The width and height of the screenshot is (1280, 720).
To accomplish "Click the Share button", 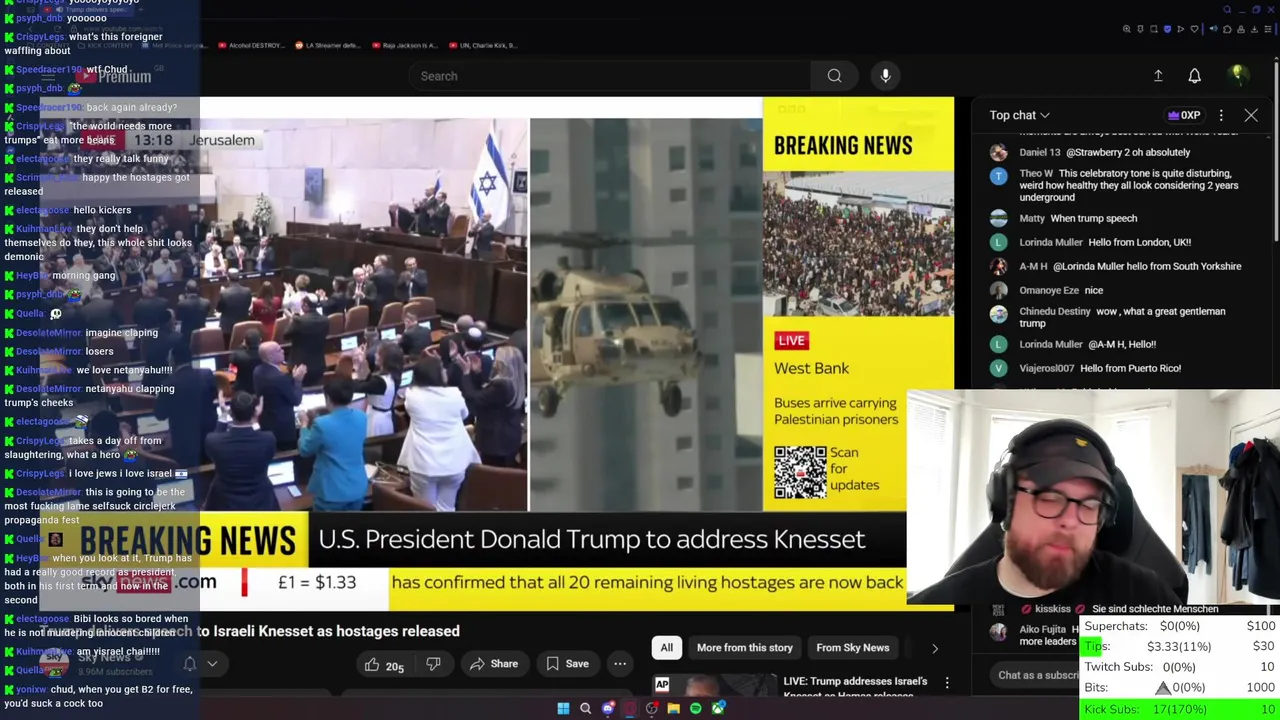I will click(x=493, y=664).
